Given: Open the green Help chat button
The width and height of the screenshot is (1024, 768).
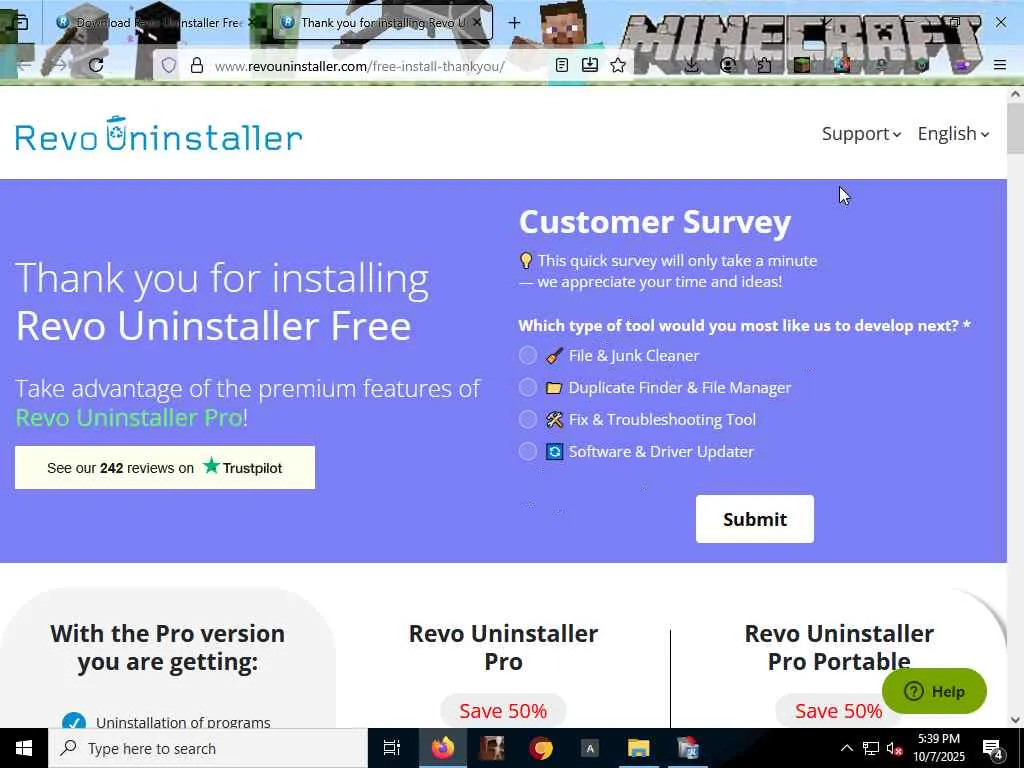Looking at the screenshot, I should (934, 691).
